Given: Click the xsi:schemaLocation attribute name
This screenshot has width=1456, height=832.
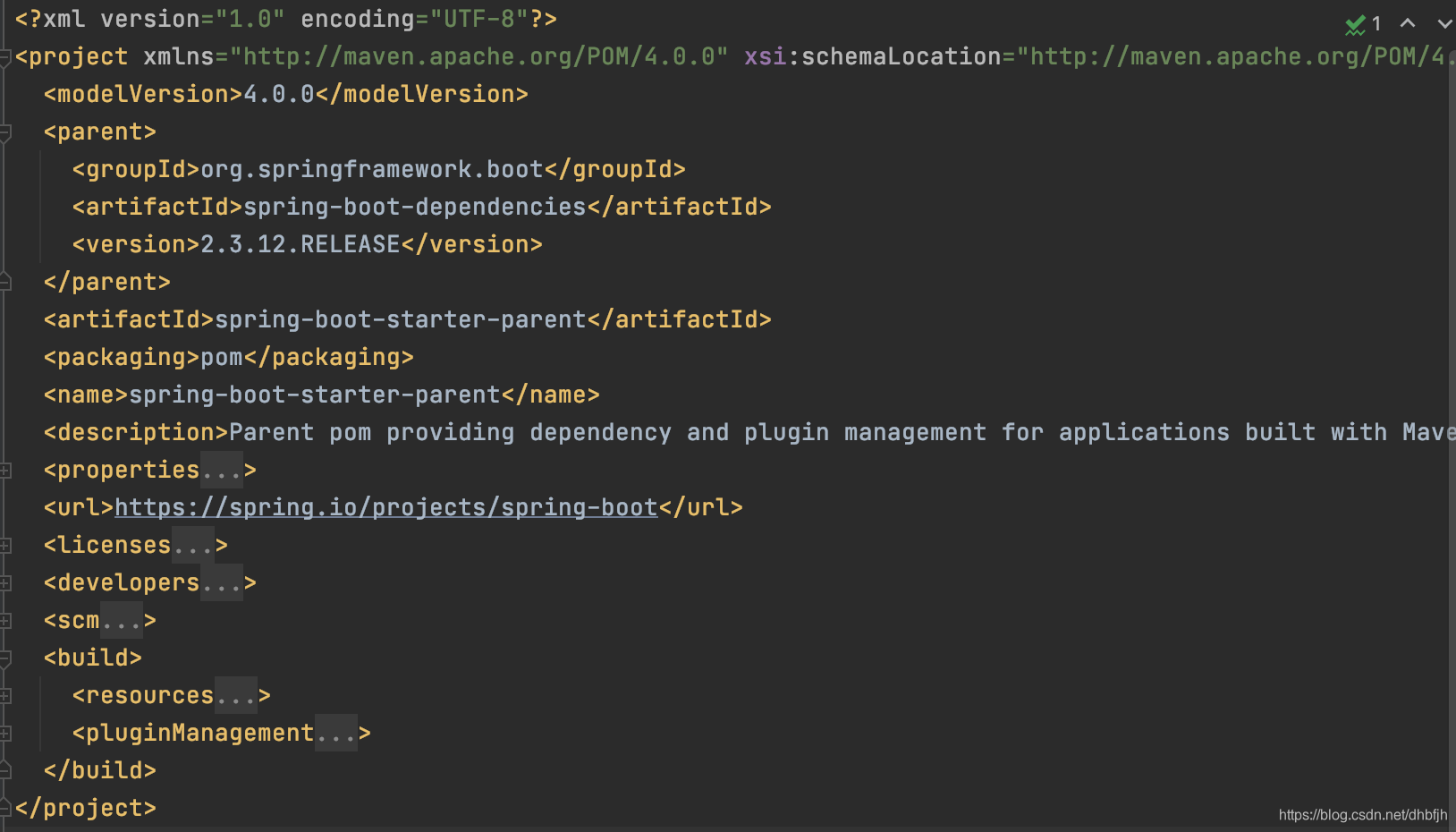Looking at the screenshot, I should pos(873,56).
